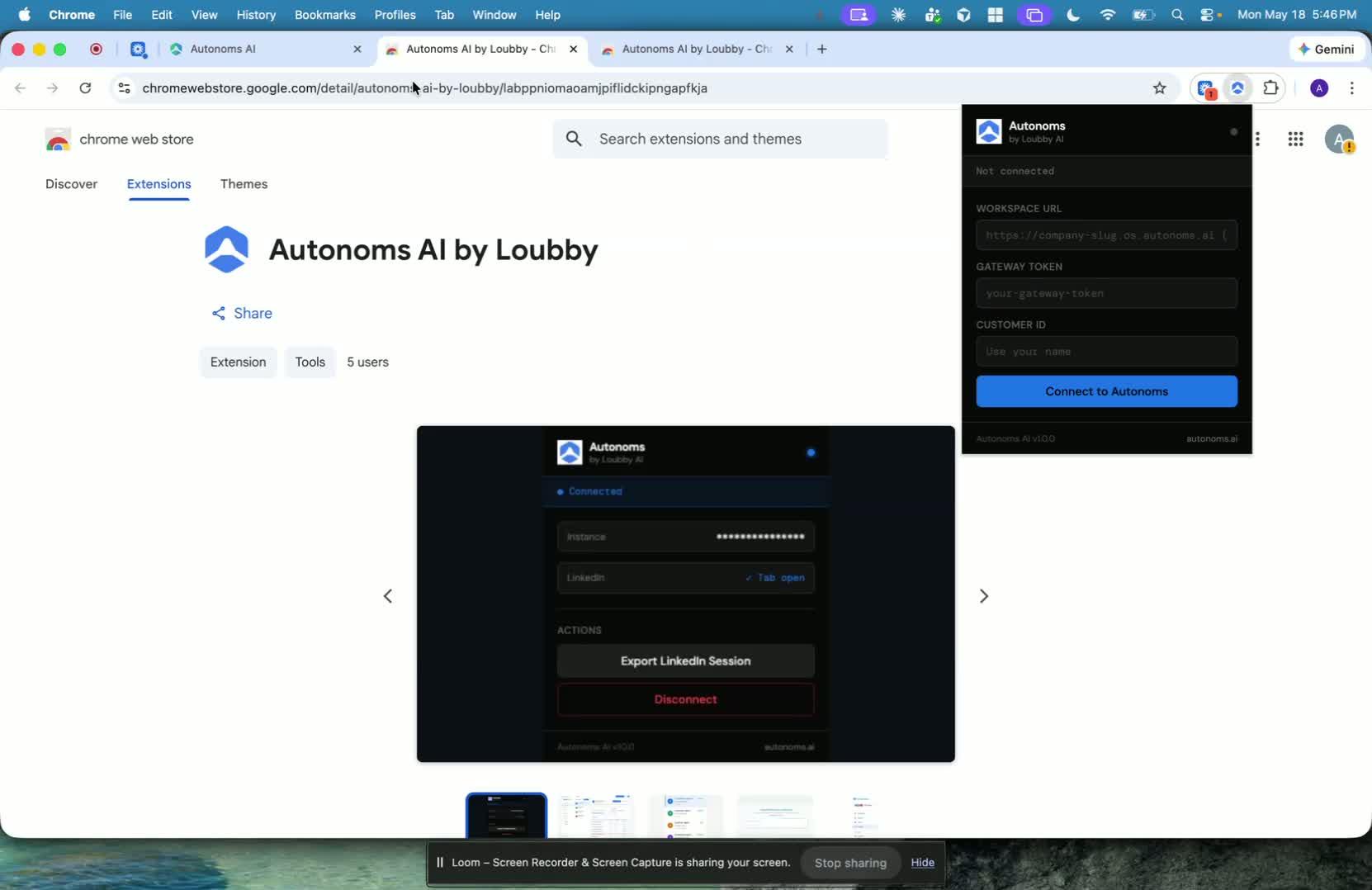
Task: Click the screen sharing status icon in the menu bar
Action: 859,15
